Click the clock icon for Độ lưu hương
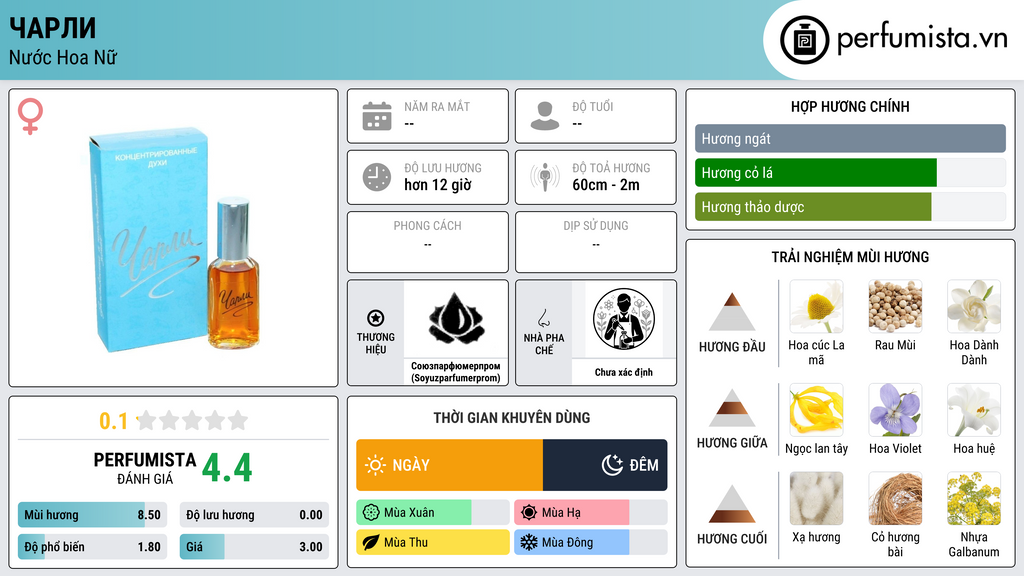This screenshot has height=576, width=1024. (377, 177)
